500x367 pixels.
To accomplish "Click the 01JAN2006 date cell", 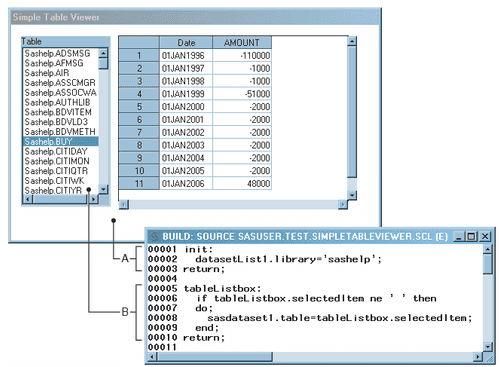I will 186,183.
